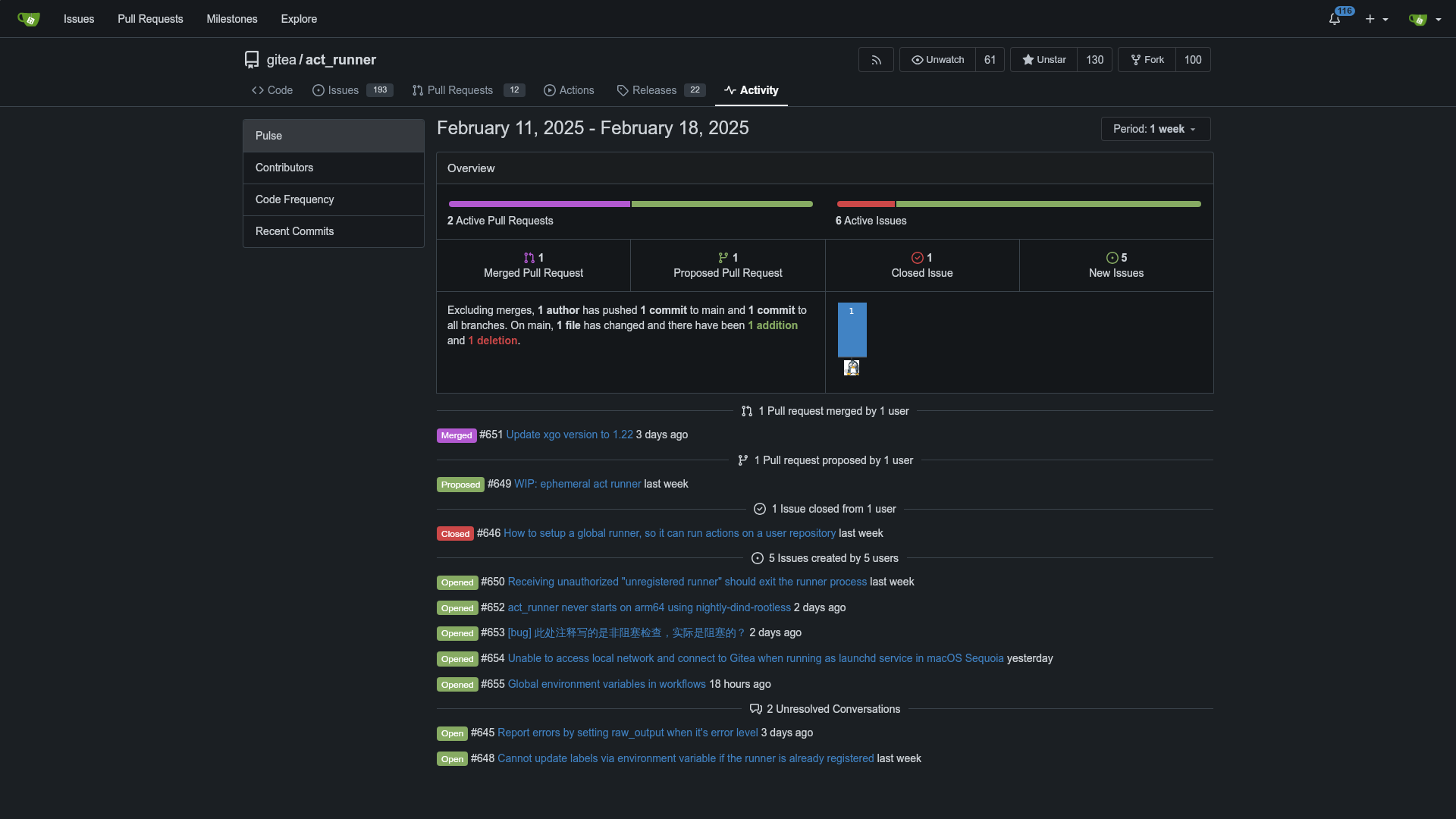Click the repository icon beside gitea/act_runner
The width and height of the screenshot is (1456, 819).
coord(252,60)
